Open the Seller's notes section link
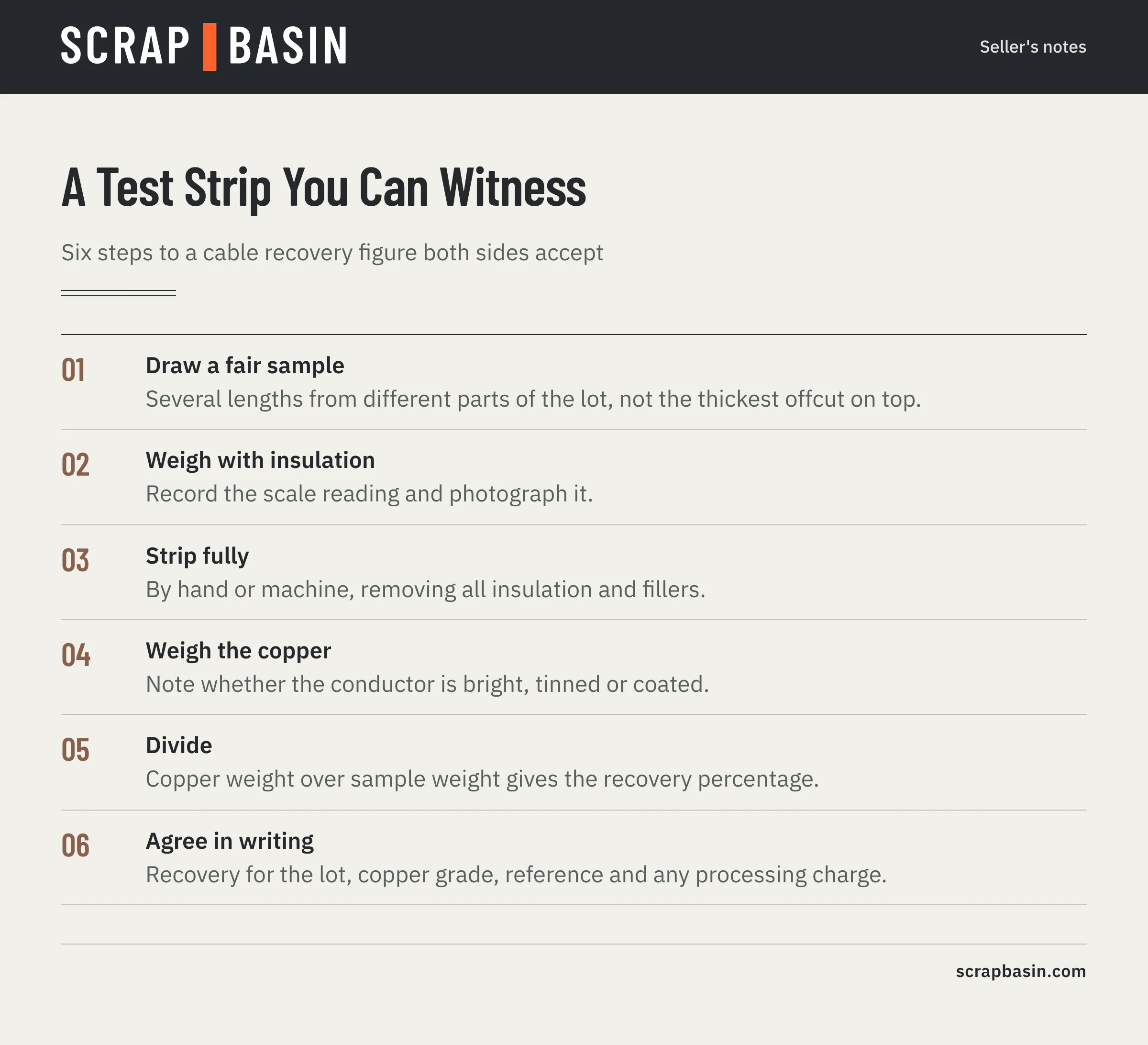 pos(1032,47)
